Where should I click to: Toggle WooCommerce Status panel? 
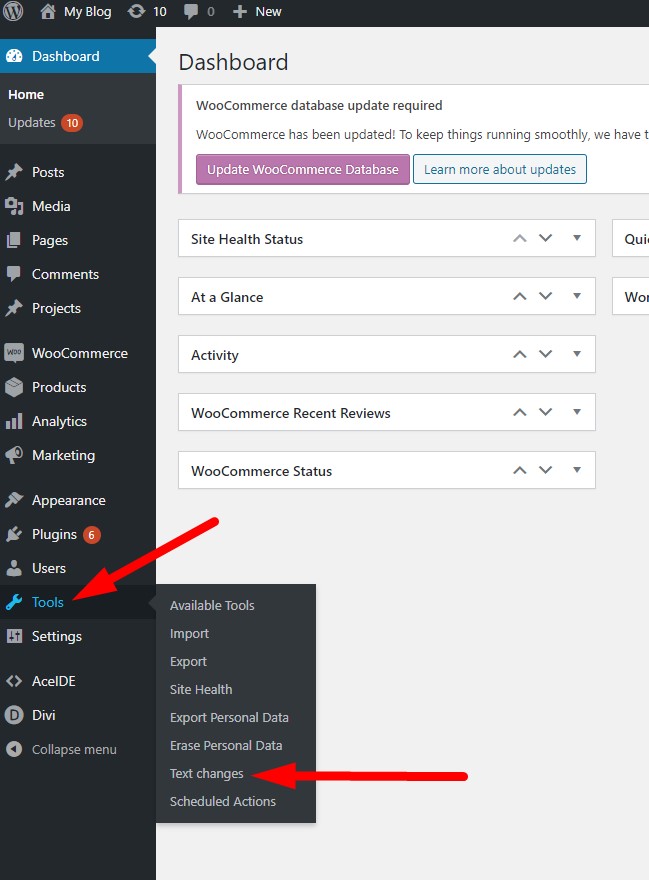(577, 470)
